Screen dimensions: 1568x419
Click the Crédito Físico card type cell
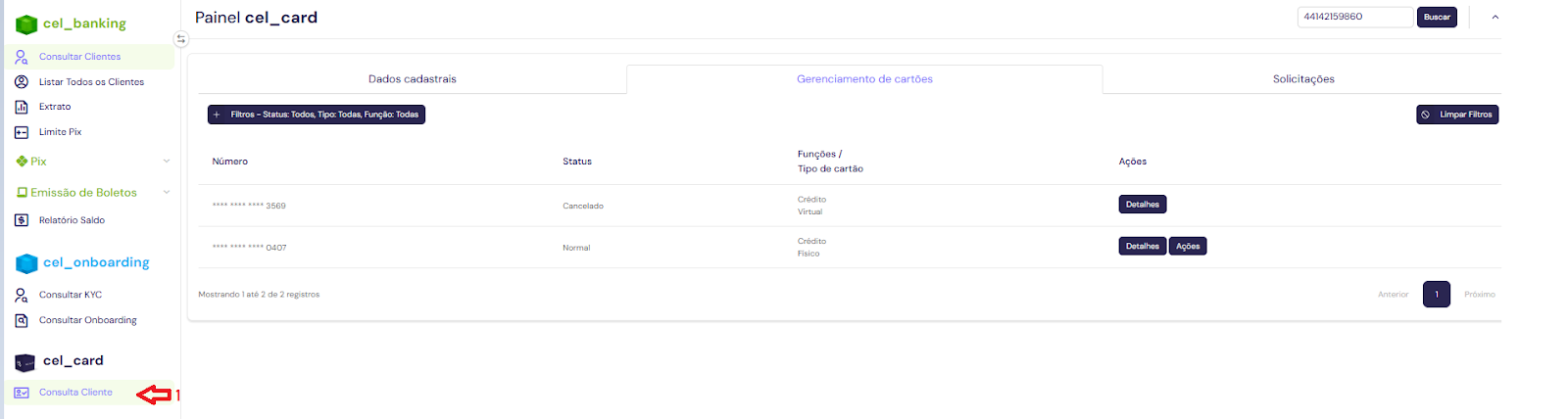click(811, 248)
